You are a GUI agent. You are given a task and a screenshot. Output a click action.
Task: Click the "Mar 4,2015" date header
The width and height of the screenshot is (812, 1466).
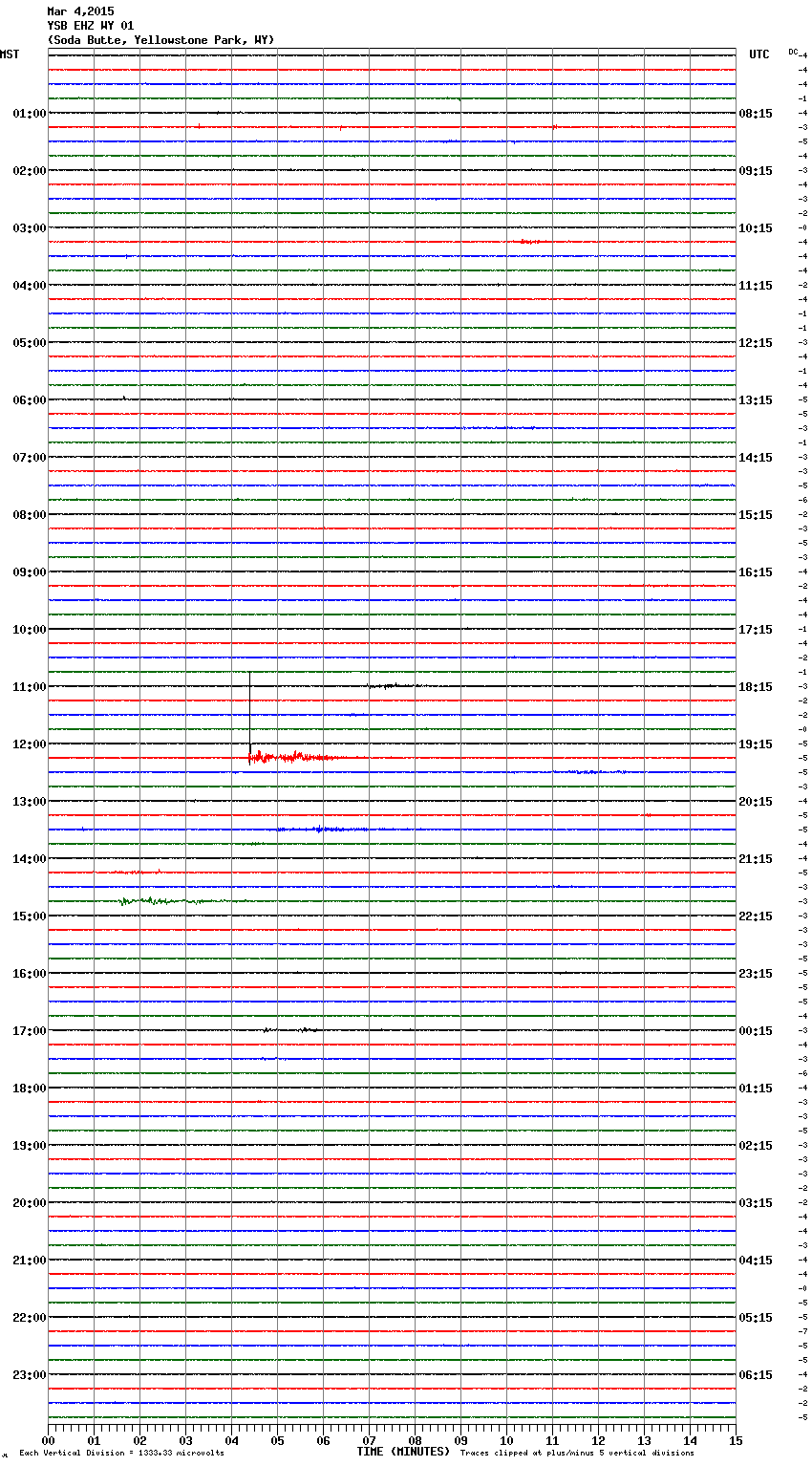80,11
